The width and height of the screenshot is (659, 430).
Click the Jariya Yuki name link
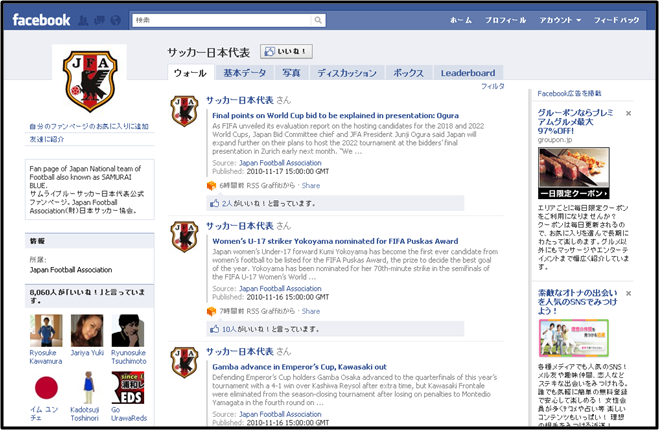click(x=87, y=353)
